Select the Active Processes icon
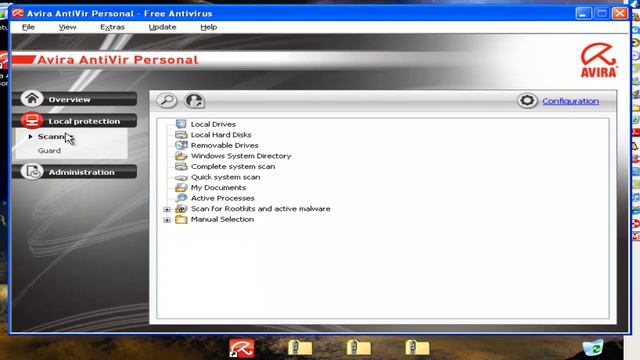Screen dimensions: 640x360 coord(181,198)
